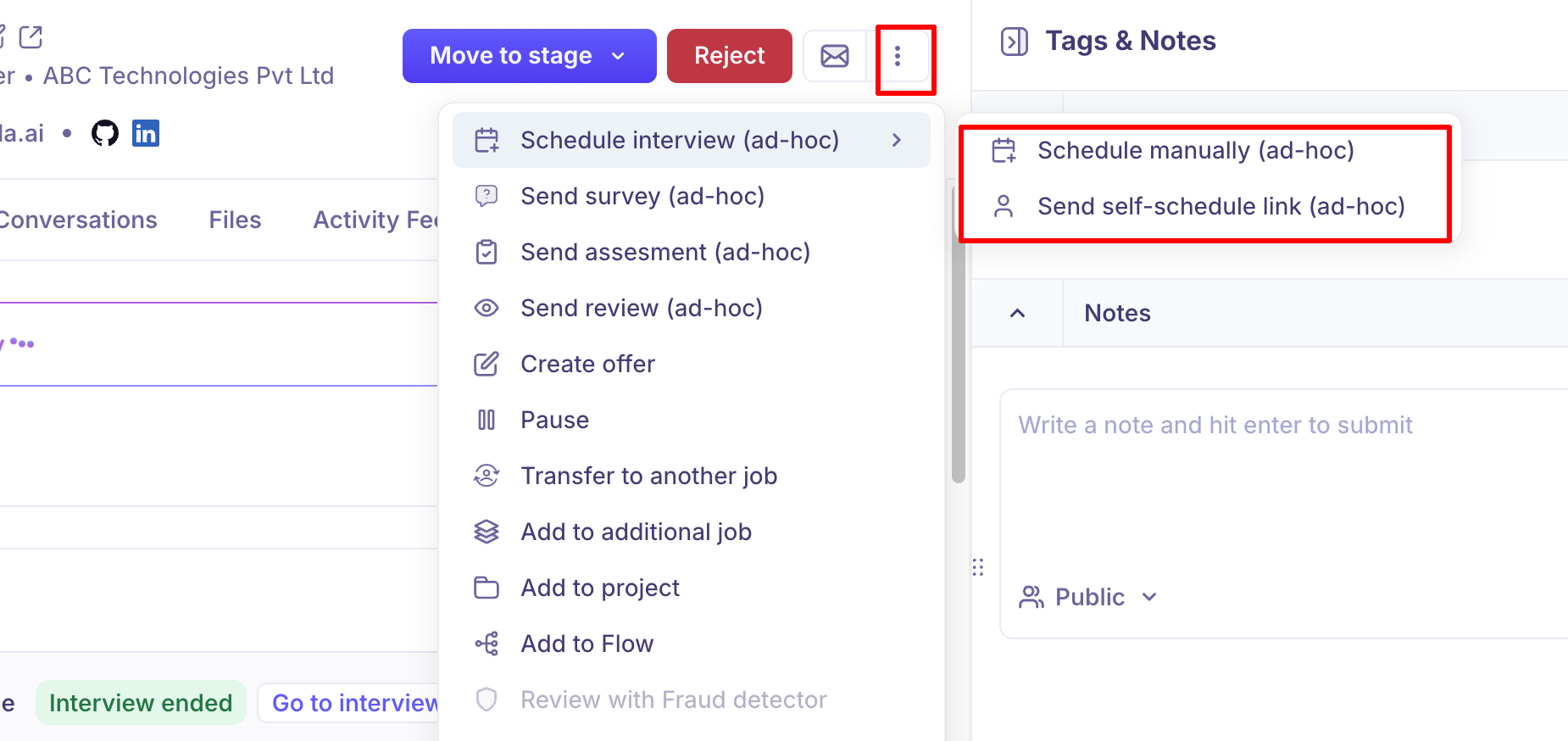
Task: Select Pause from the actions menu
Action: [692, 420]
